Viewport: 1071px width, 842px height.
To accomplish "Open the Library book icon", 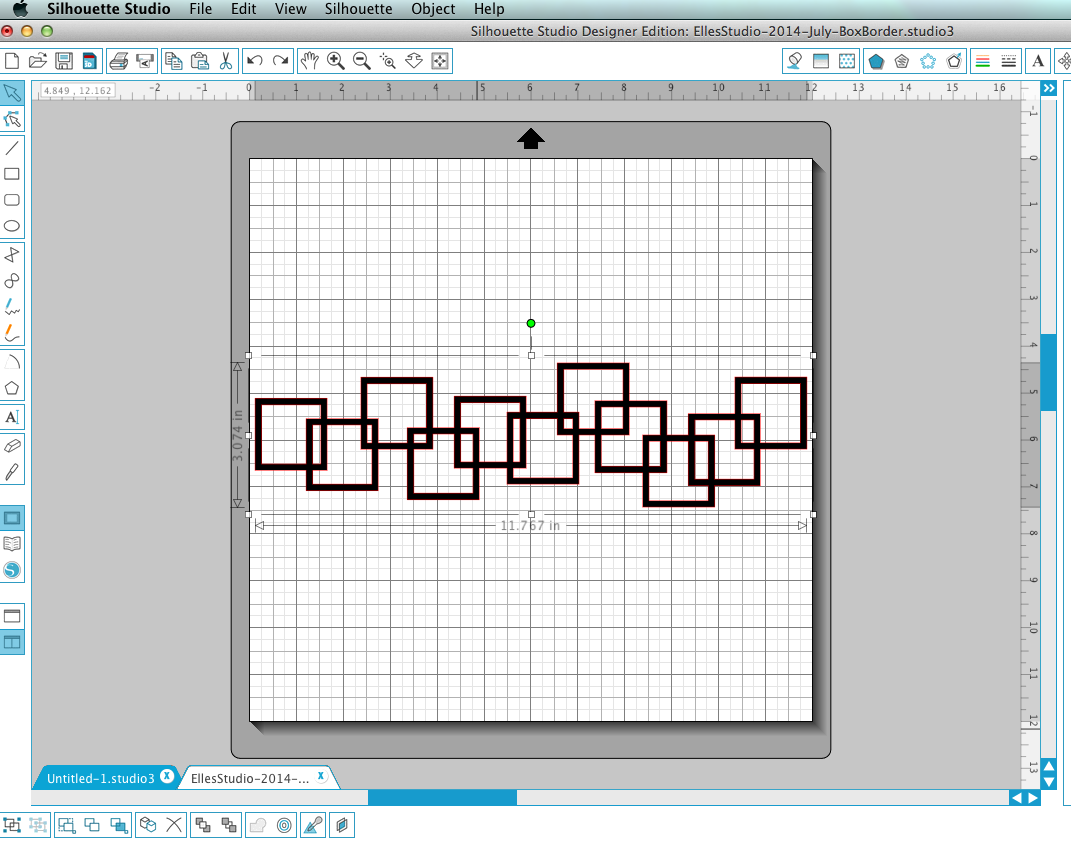I will click(x=12, y=544).
